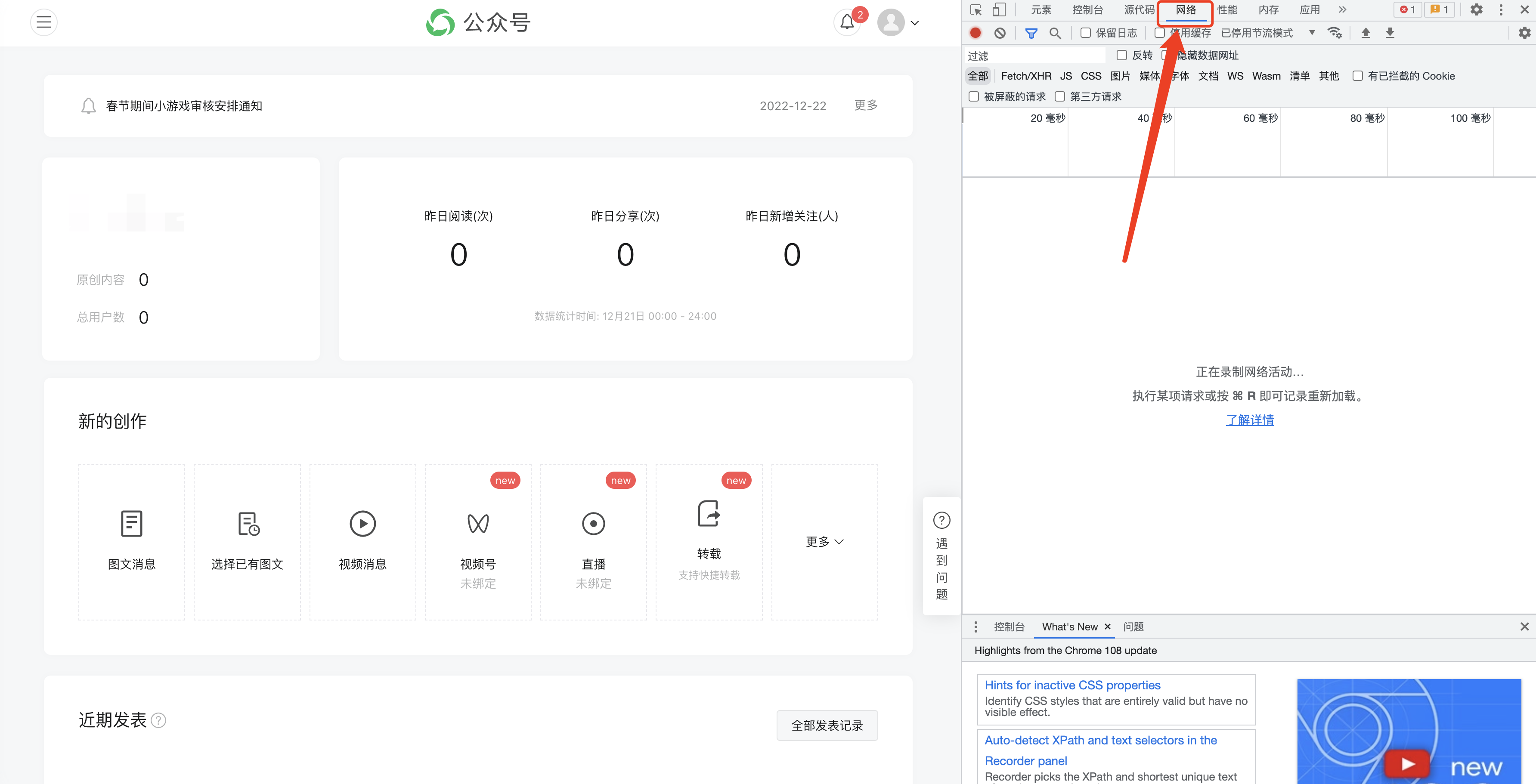
Task: Toggle the network filter funnel icon
Action: click(1031, 33)
